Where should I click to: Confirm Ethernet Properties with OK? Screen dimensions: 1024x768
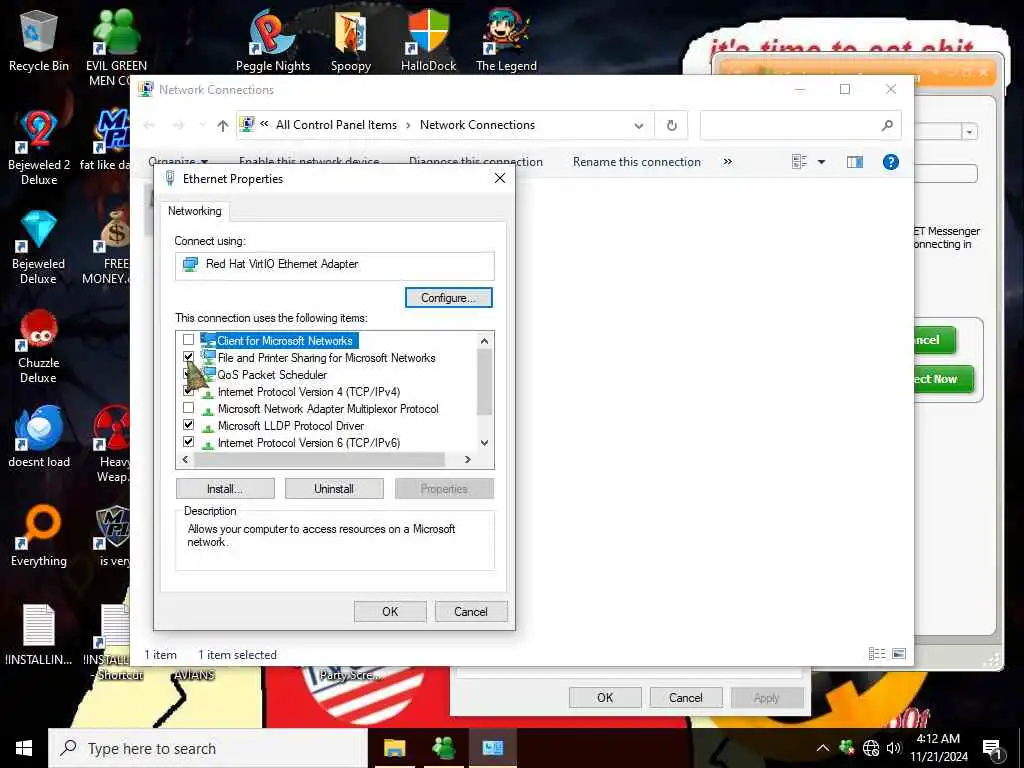390,611
